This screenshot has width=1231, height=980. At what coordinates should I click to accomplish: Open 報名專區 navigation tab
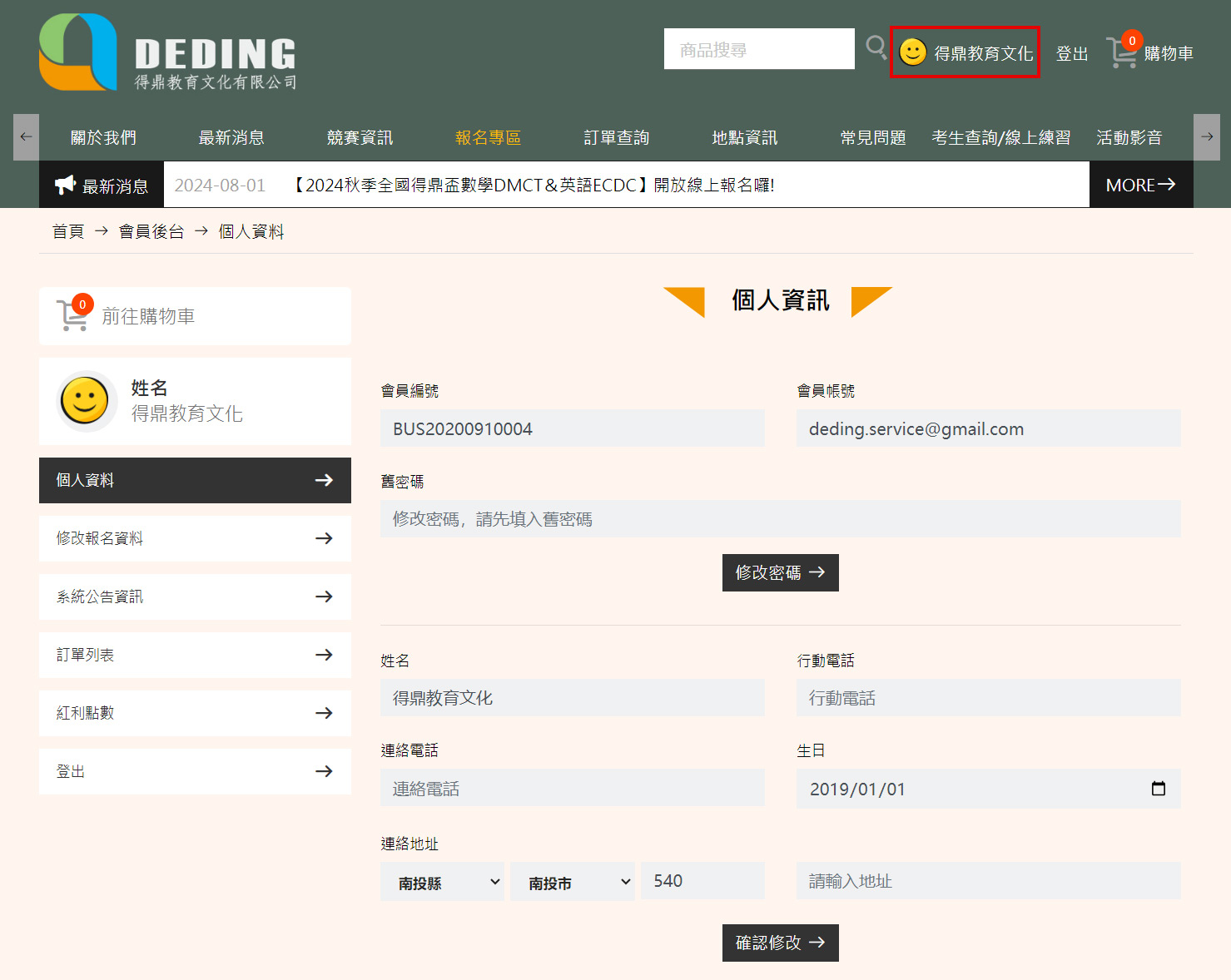(488, 137)
